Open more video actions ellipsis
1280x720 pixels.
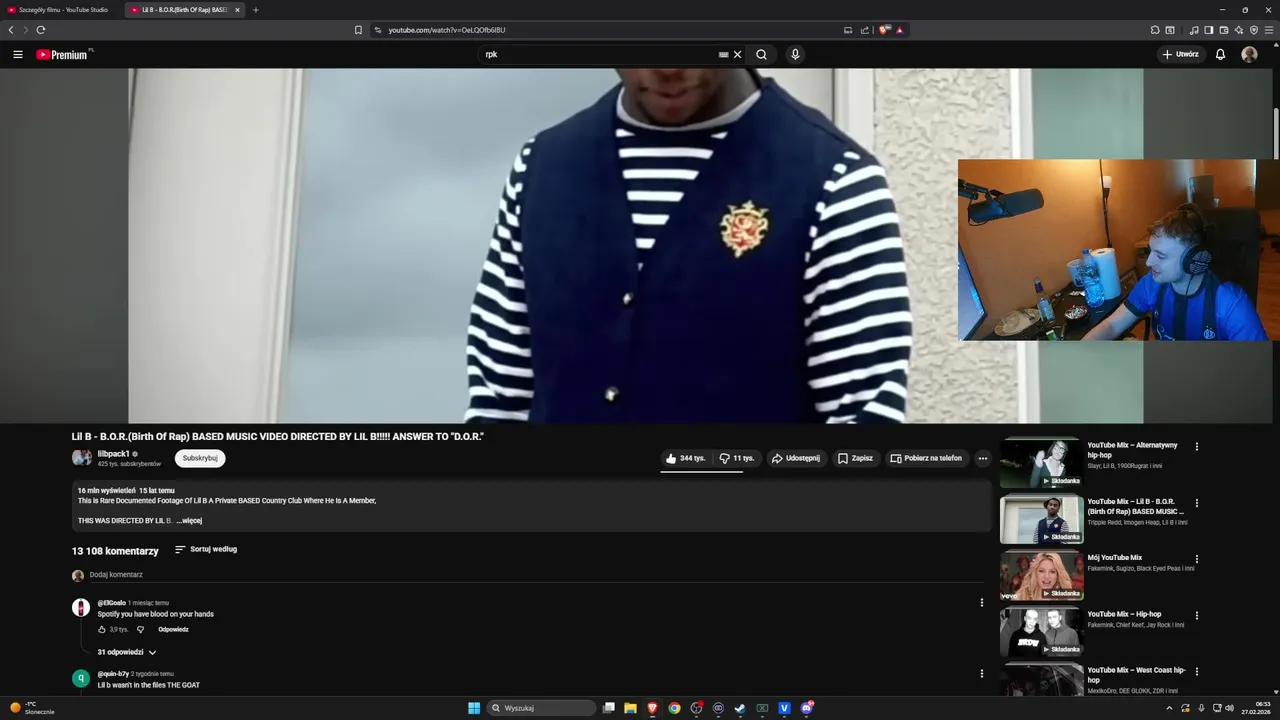click(x=982, y=458)
